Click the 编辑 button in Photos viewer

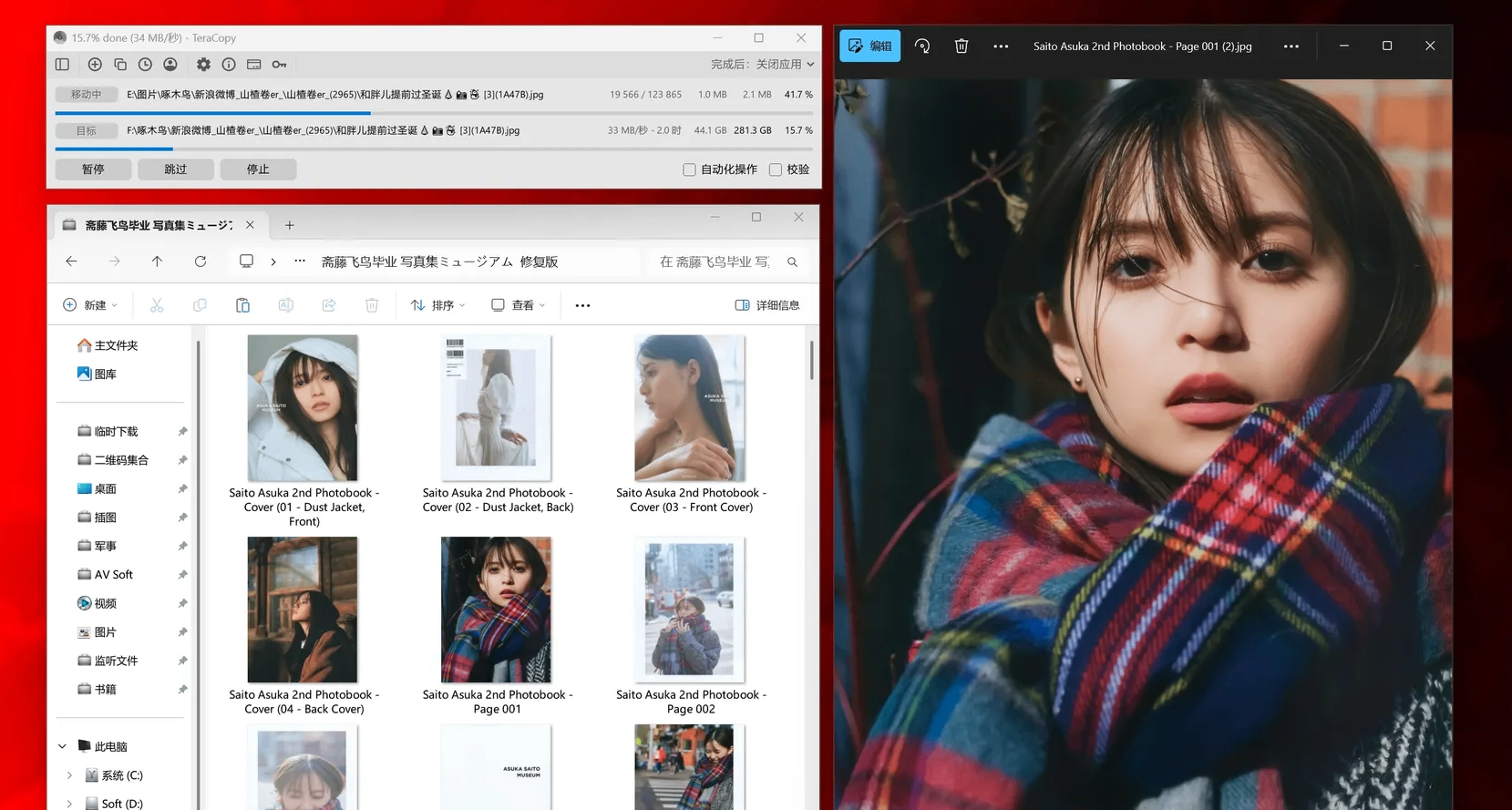(x=870, y=46)
